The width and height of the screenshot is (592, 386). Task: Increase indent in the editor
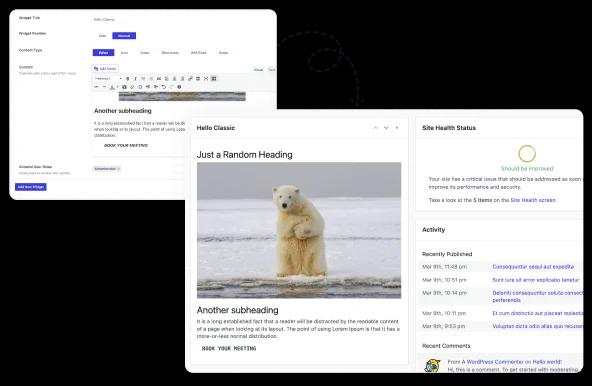tap(156, 87)
